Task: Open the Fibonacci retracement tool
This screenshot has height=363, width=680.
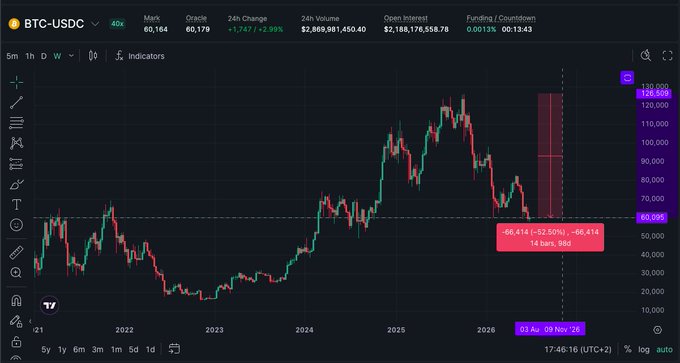Action: (x=16, y=123)
